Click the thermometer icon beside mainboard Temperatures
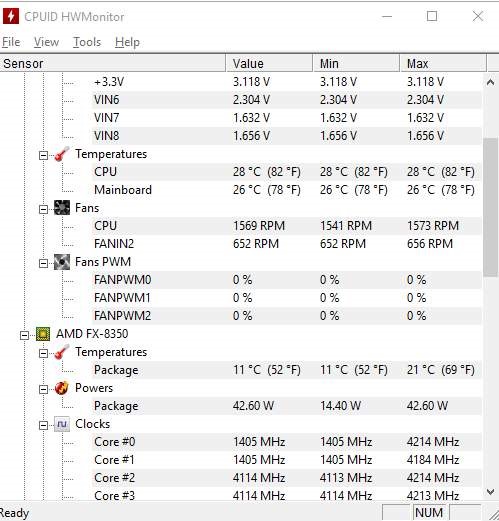This screenshot has width=499, height=521. pyautogui.click(x=62, y=154)
